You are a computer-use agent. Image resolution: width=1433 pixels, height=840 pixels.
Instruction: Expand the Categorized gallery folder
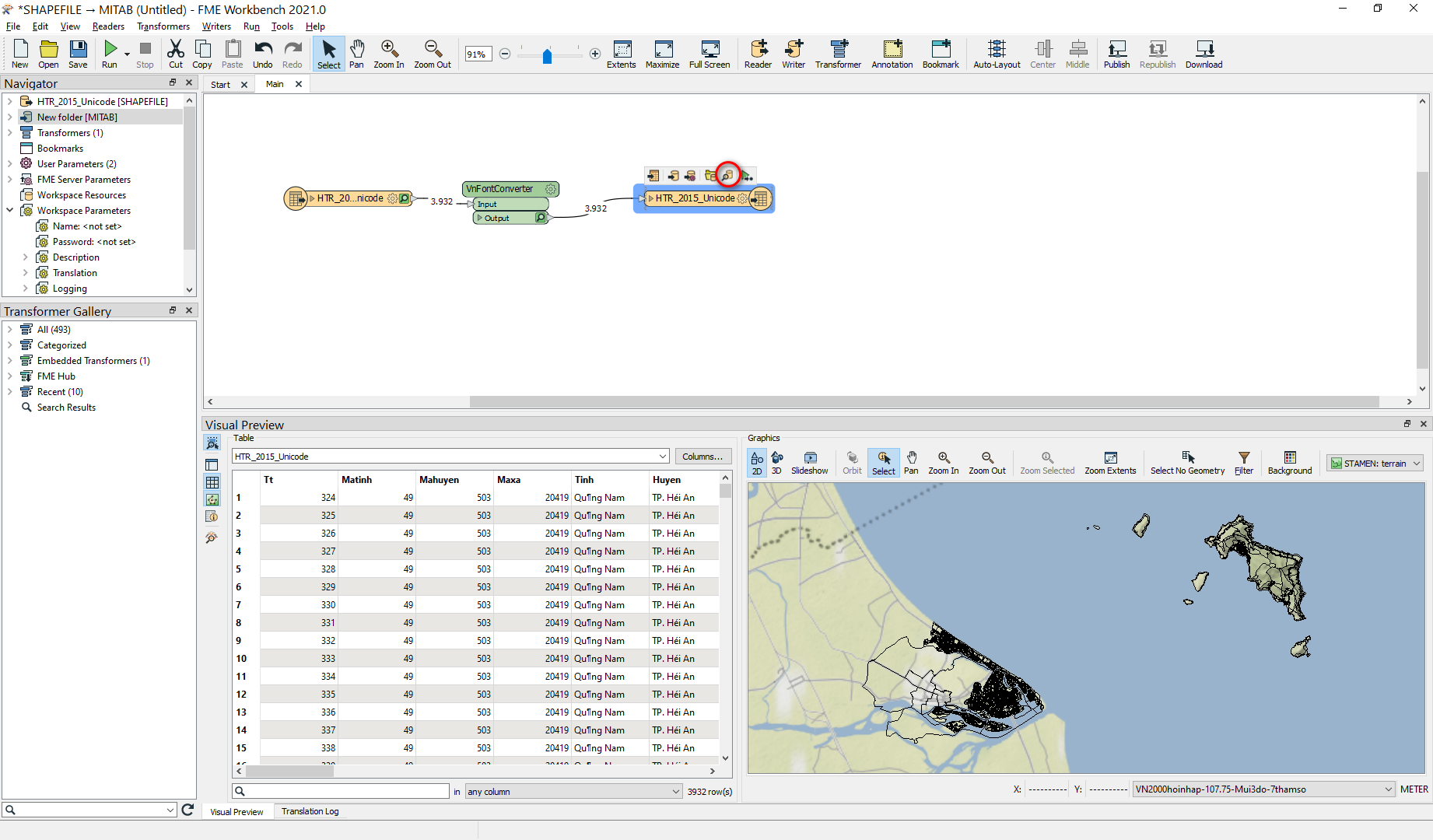click(x=9, y=345)
